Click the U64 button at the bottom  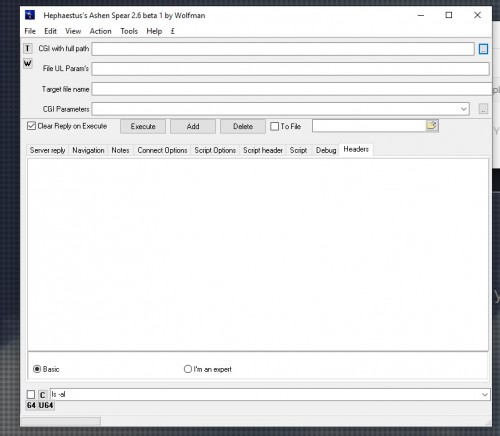click(x=46, y=405)
